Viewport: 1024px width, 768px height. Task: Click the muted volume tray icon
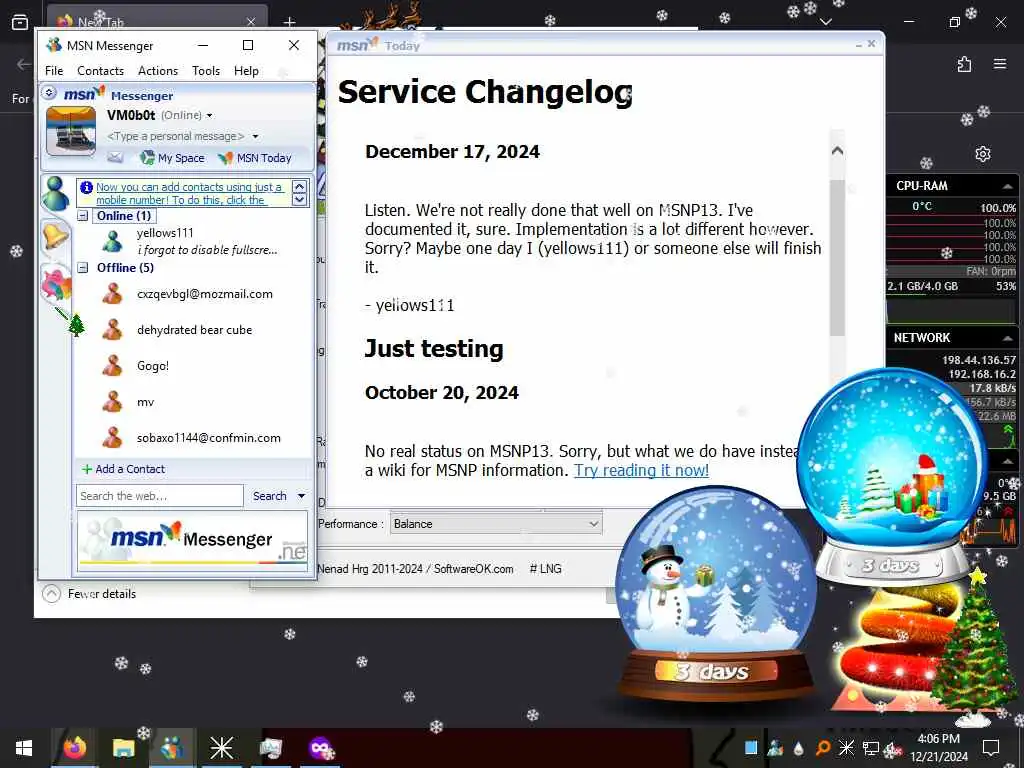[893, 748]
